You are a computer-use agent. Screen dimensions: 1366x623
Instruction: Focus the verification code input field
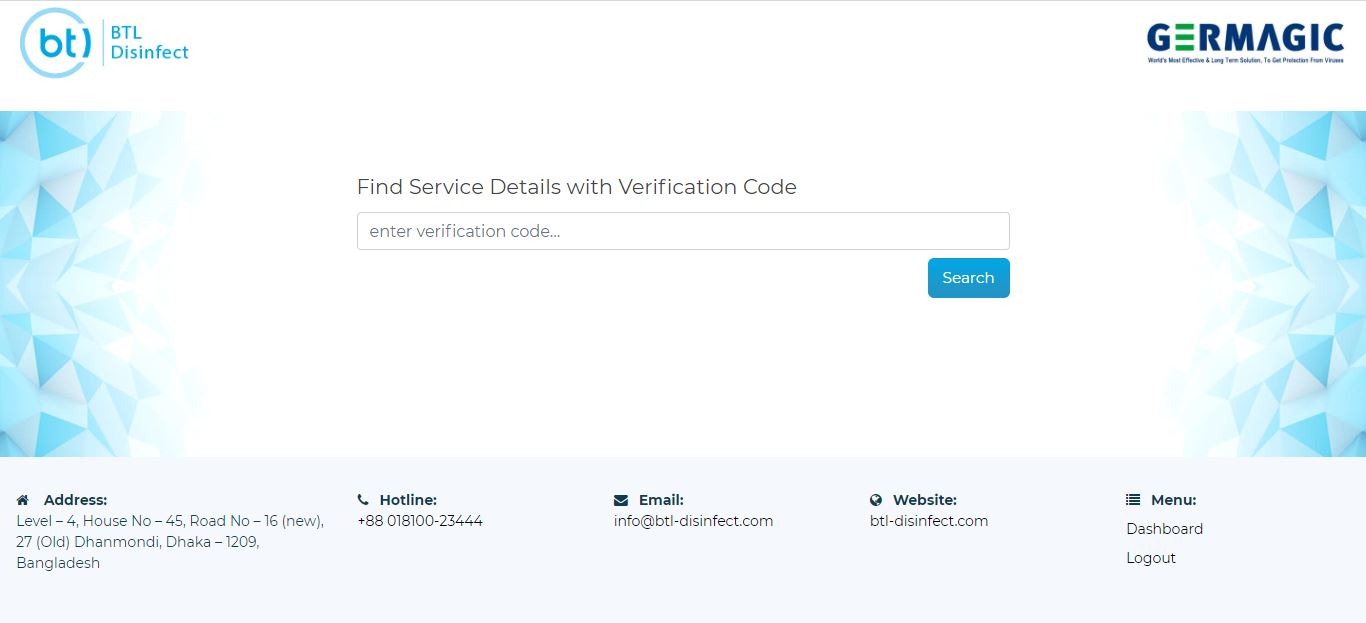[683, 231]
